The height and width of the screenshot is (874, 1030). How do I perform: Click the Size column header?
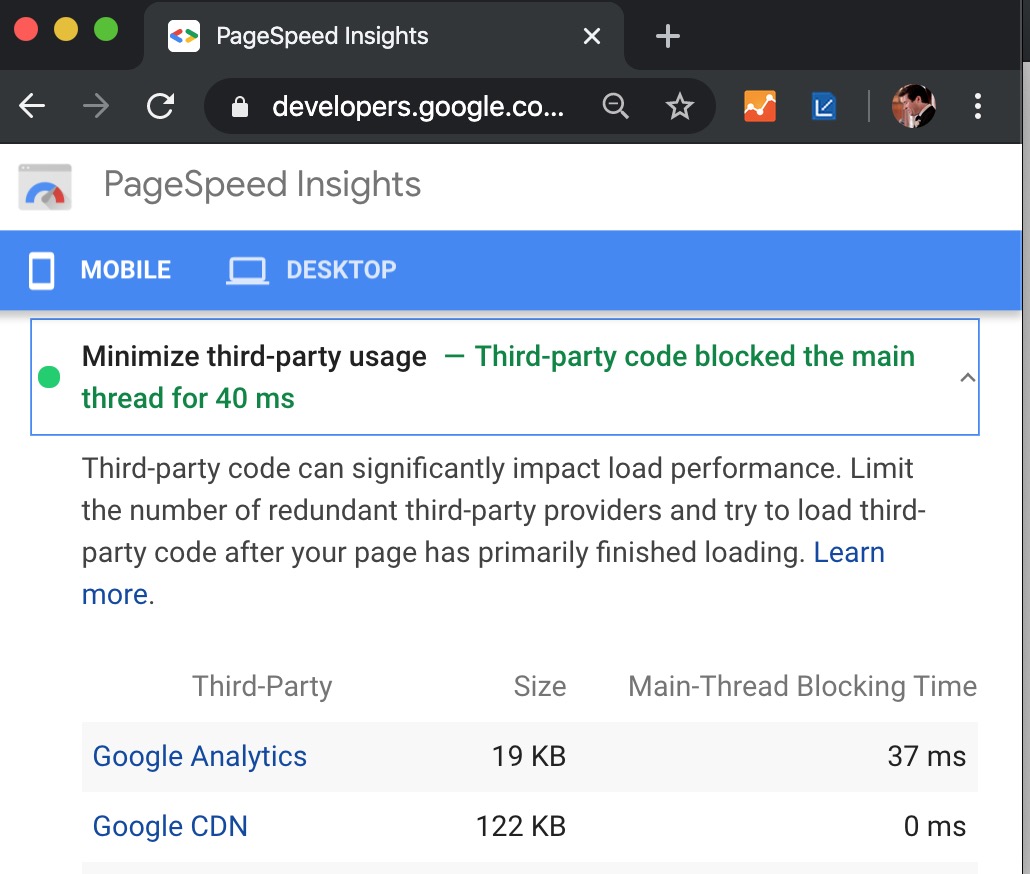click(x=540, y=686)
